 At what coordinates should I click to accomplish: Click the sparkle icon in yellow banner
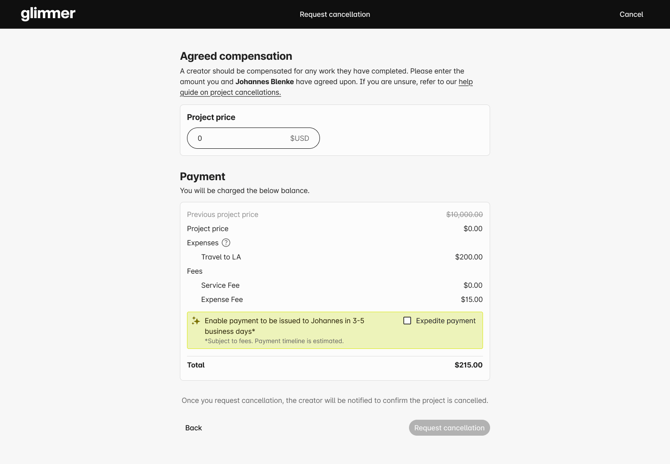pyautogui.click(x=196, y=321)
